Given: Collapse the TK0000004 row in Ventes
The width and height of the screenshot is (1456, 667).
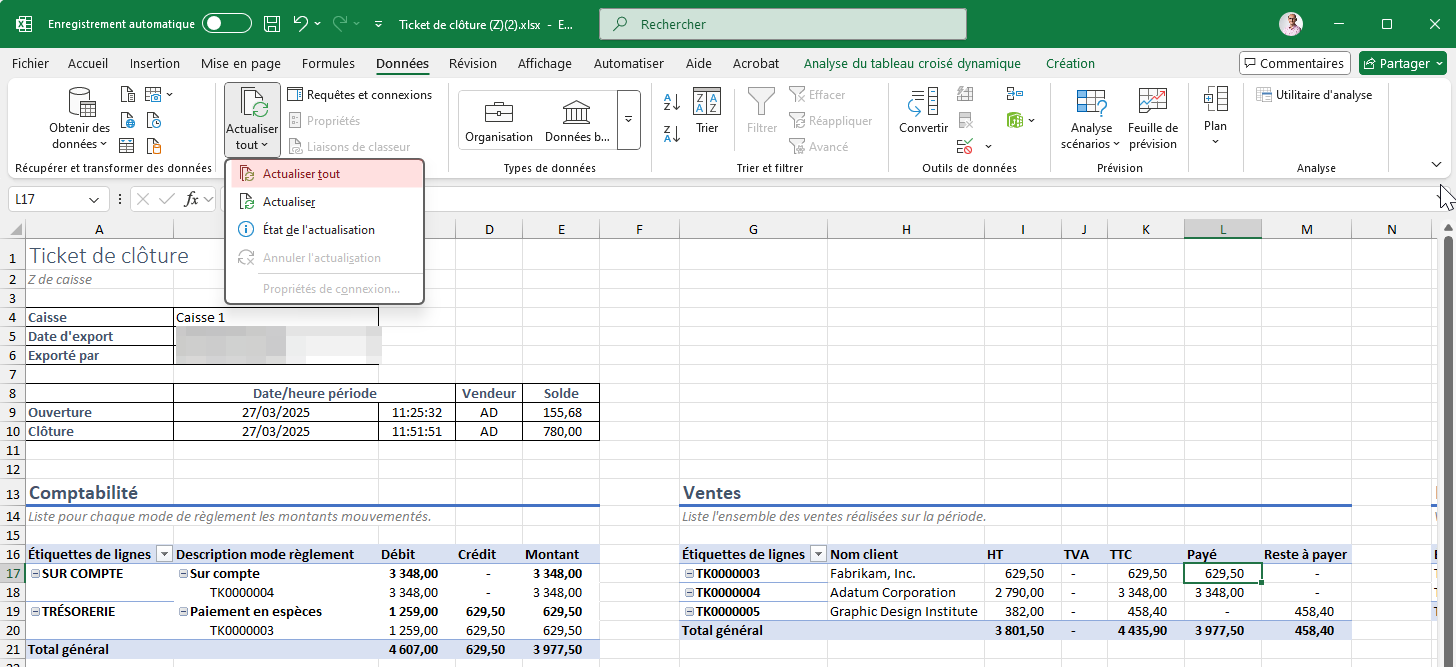Looking at the screenshot, I should pyautogui.click(x=689, y=593).
